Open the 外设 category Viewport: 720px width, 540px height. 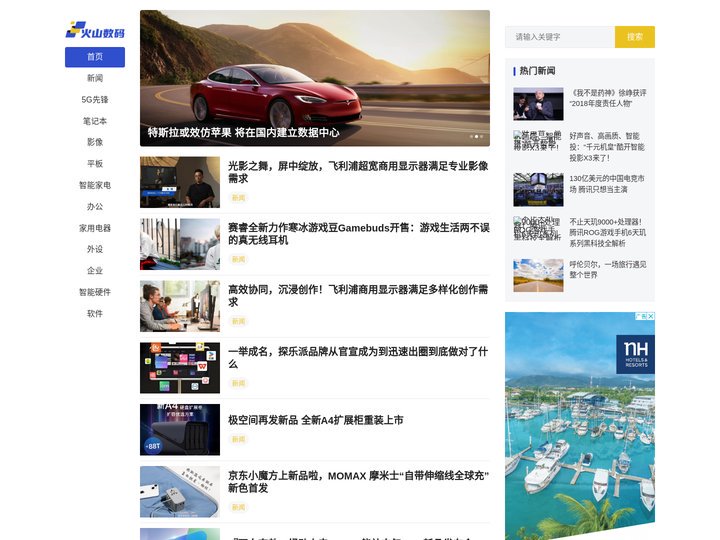pos(95,249)
